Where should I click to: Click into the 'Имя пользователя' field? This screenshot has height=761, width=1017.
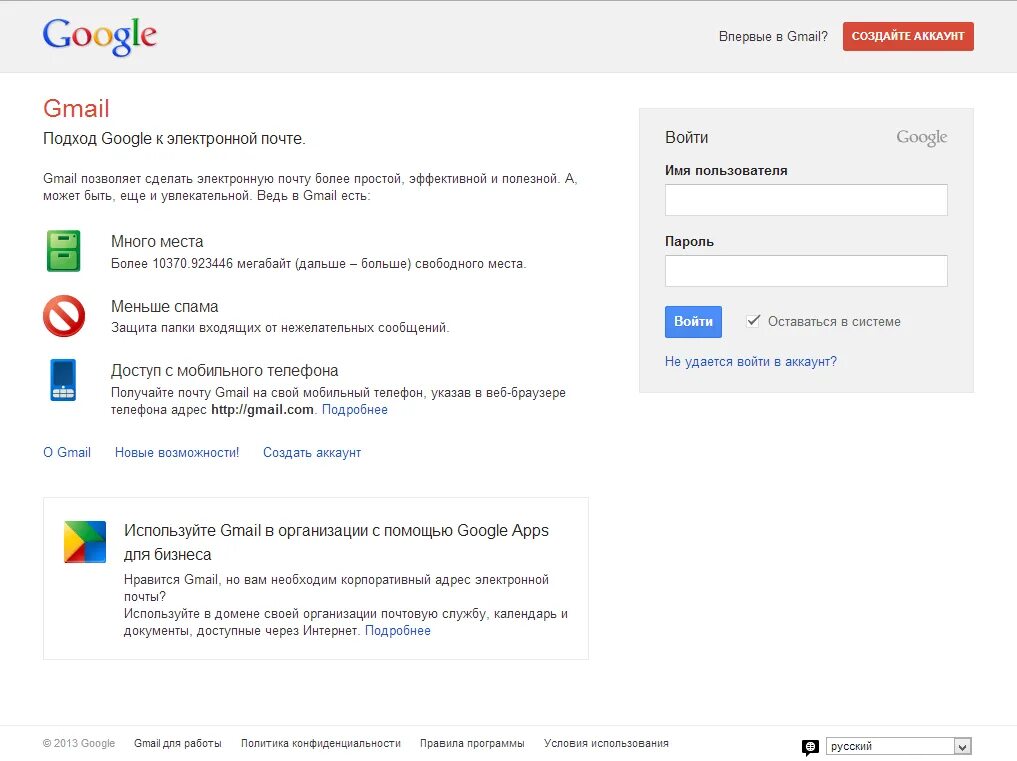pos(806,200)
